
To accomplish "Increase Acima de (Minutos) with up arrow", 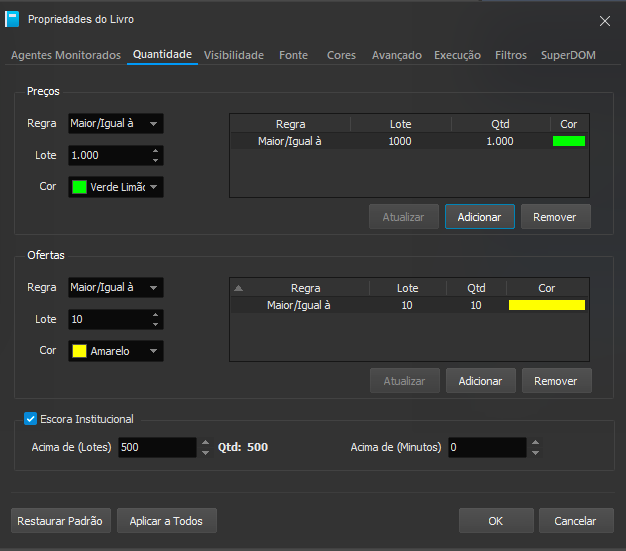I will point(535,442).
